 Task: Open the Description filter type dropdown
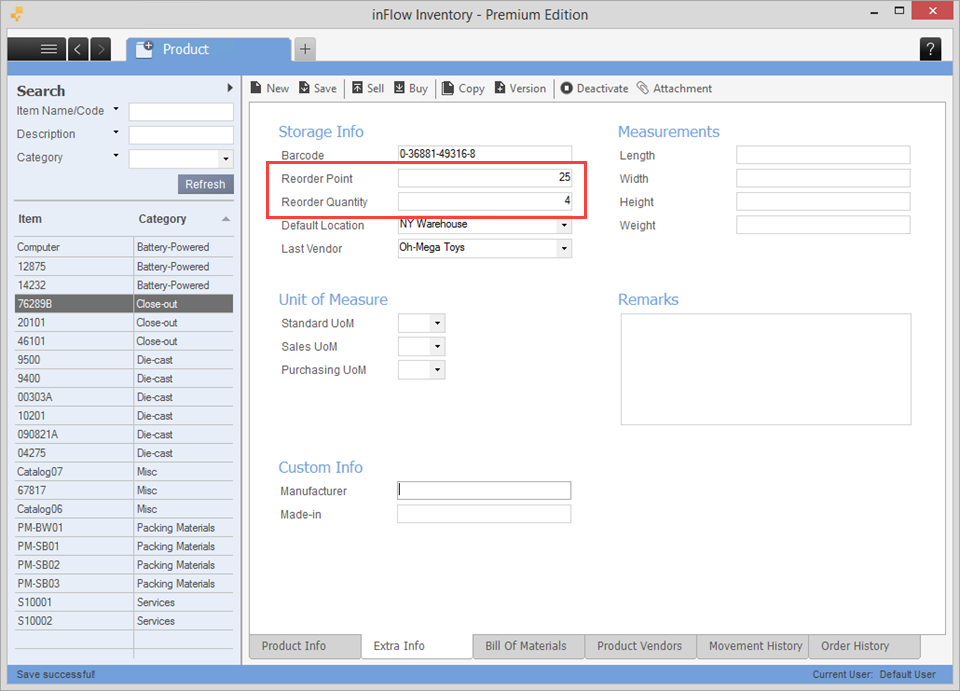(x=116, y=132)
